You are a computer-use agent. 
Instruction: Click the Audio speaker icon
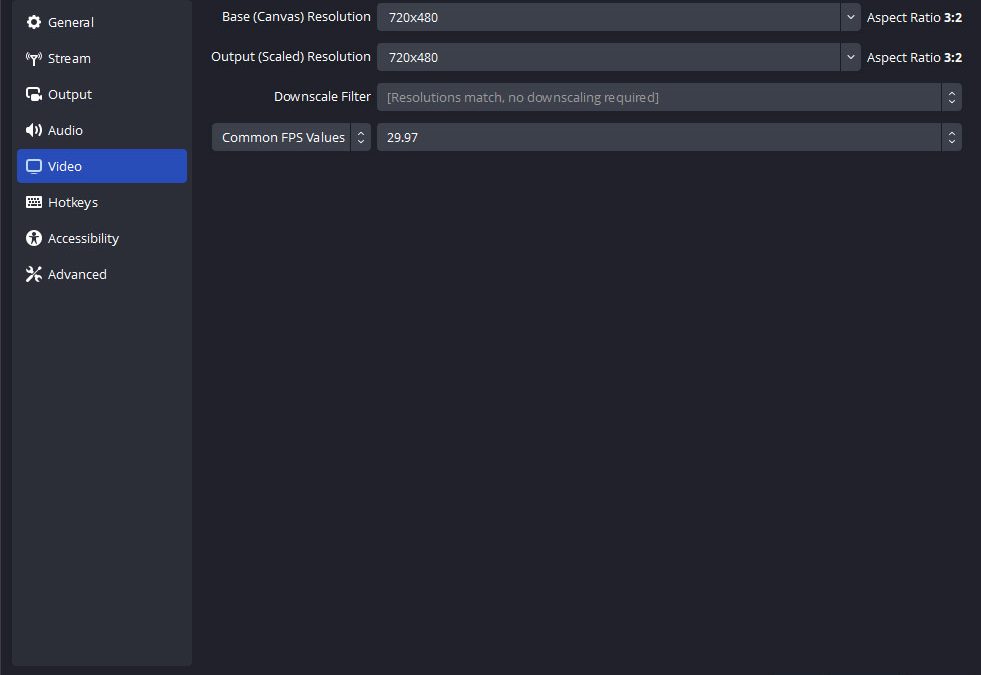[34, 130]
